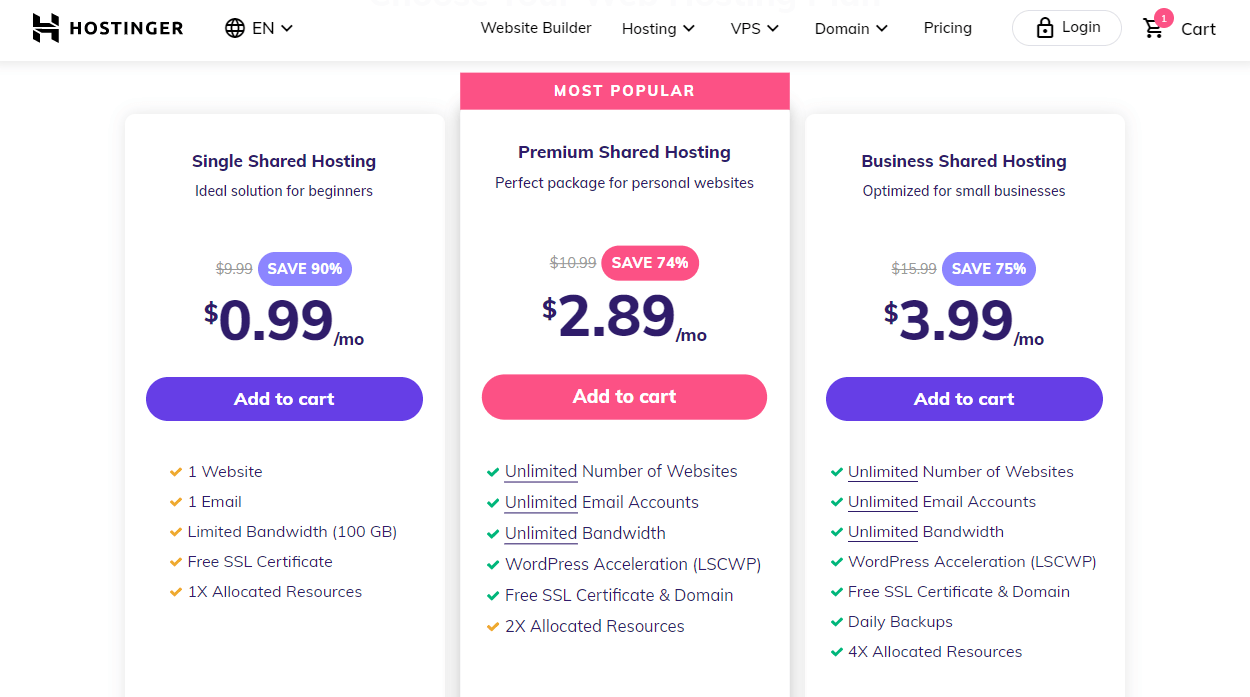Add Single Shared Hosting to cart
This screenshot has width=1250, height=697.
tap(284, 399)
